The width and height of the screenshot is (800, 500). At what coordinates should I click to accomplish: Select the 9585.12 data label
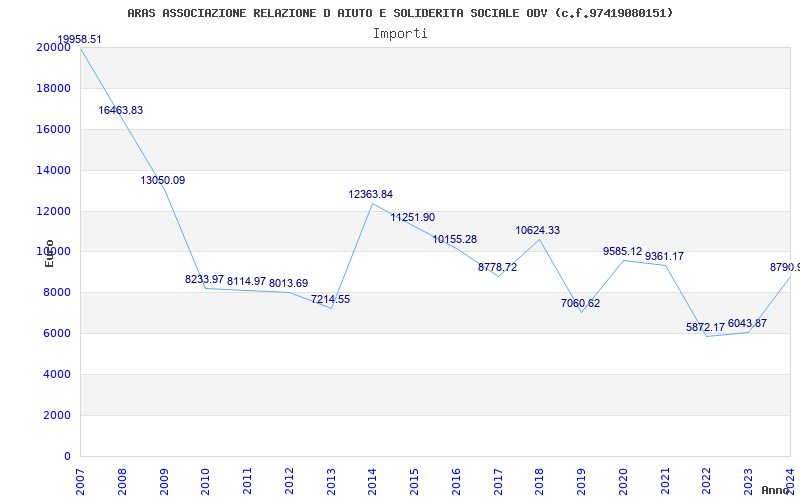(622, 252)
